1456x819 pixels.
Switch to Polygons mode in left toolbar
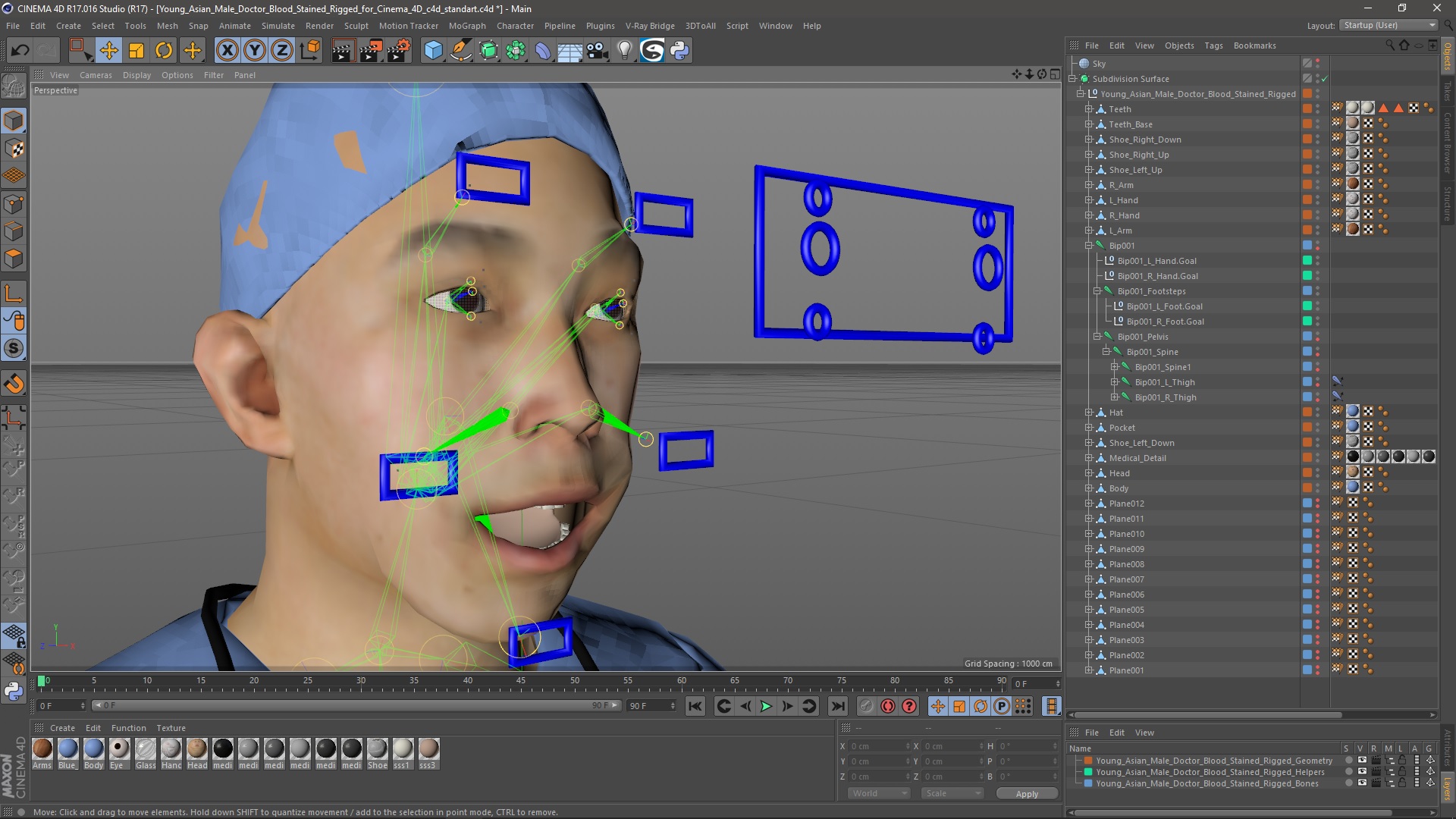pos(14,258)
